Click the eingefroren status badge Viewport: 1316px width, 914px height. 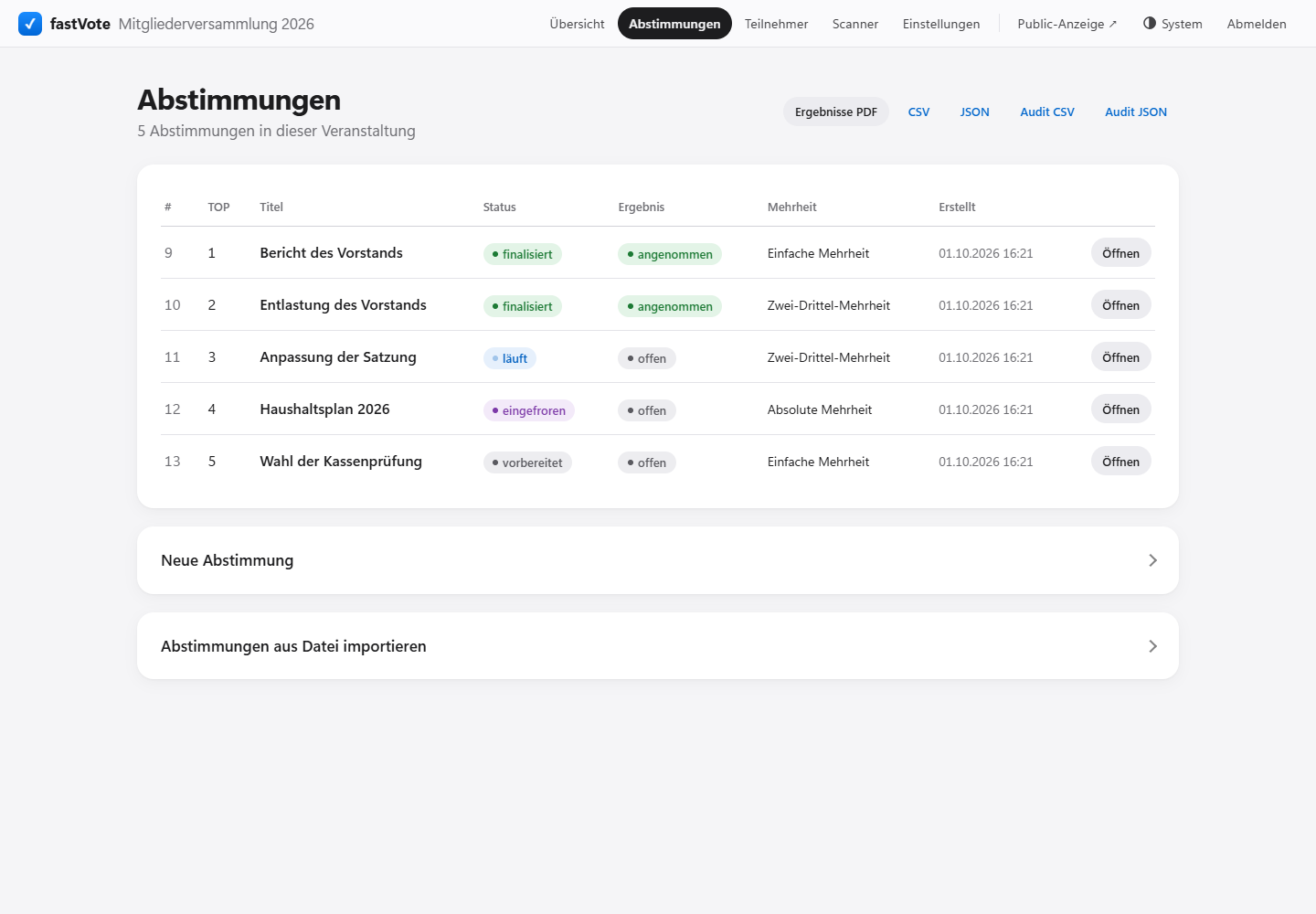click(x=529, y=410)
